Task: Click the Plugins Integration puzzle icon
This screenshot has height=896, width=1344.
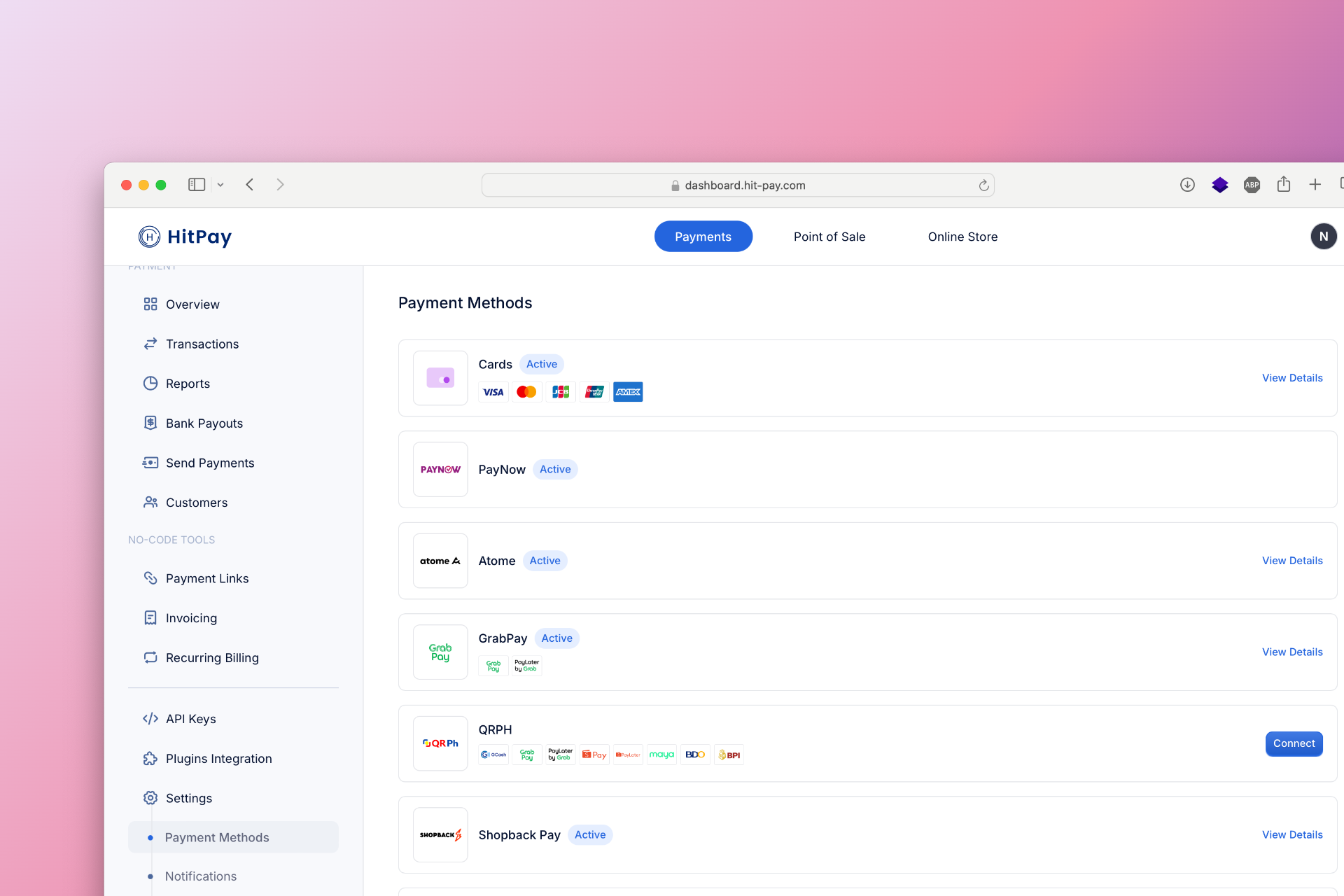Action: [x=150, y=759]
